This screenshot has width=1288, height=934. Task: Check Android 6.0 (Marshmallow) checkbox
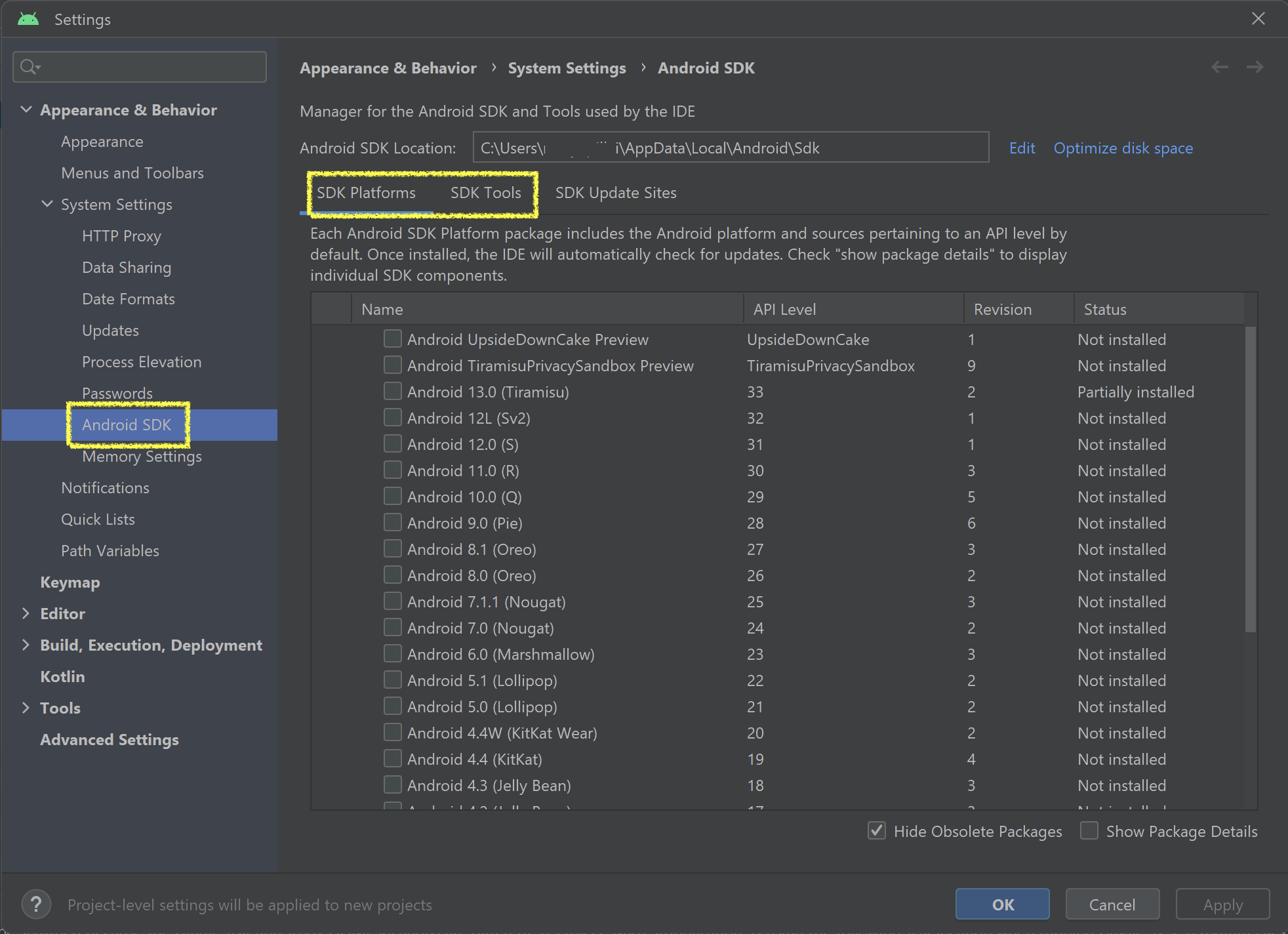393,653
